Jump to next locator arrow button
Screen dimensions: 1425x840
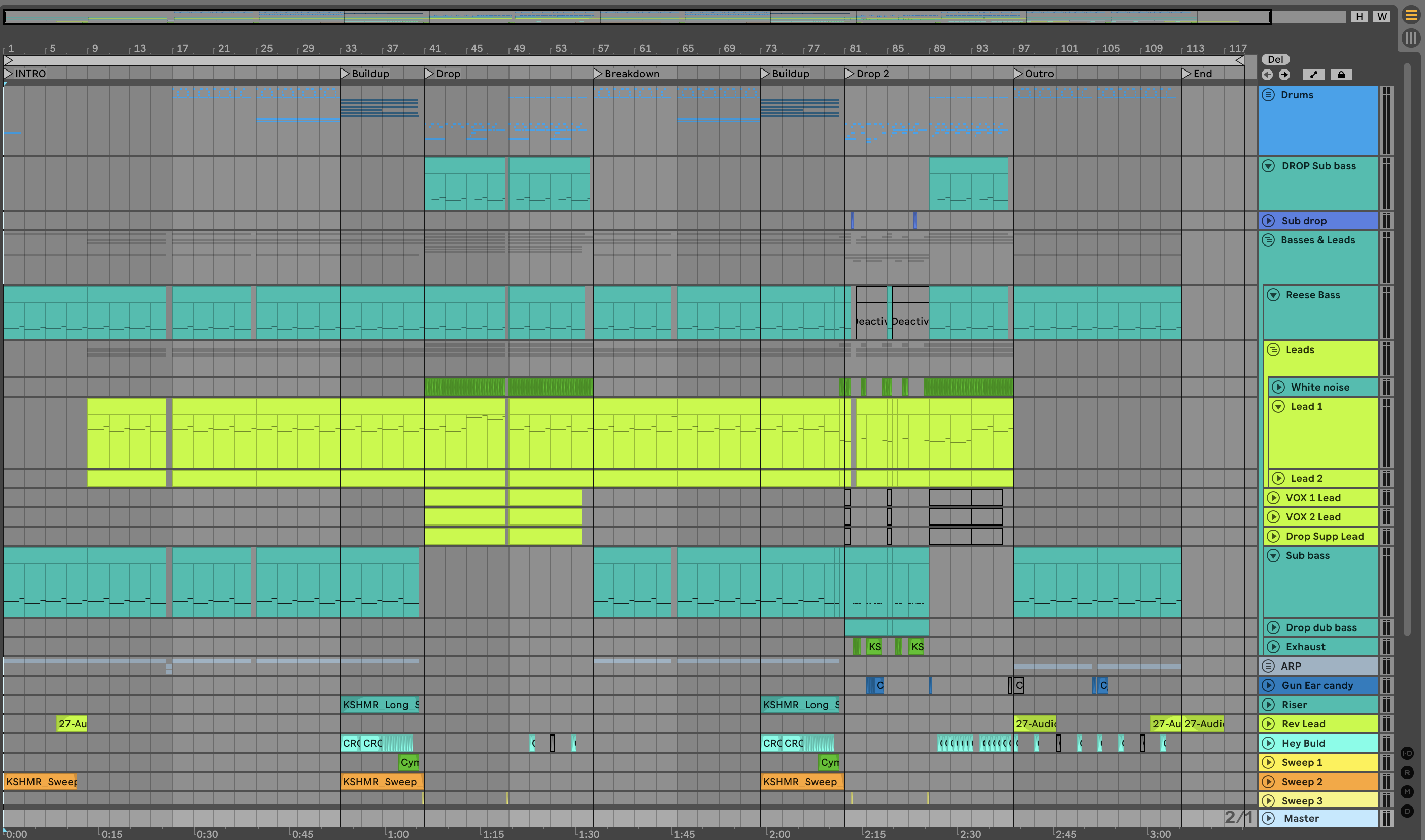click(1284, 75)
